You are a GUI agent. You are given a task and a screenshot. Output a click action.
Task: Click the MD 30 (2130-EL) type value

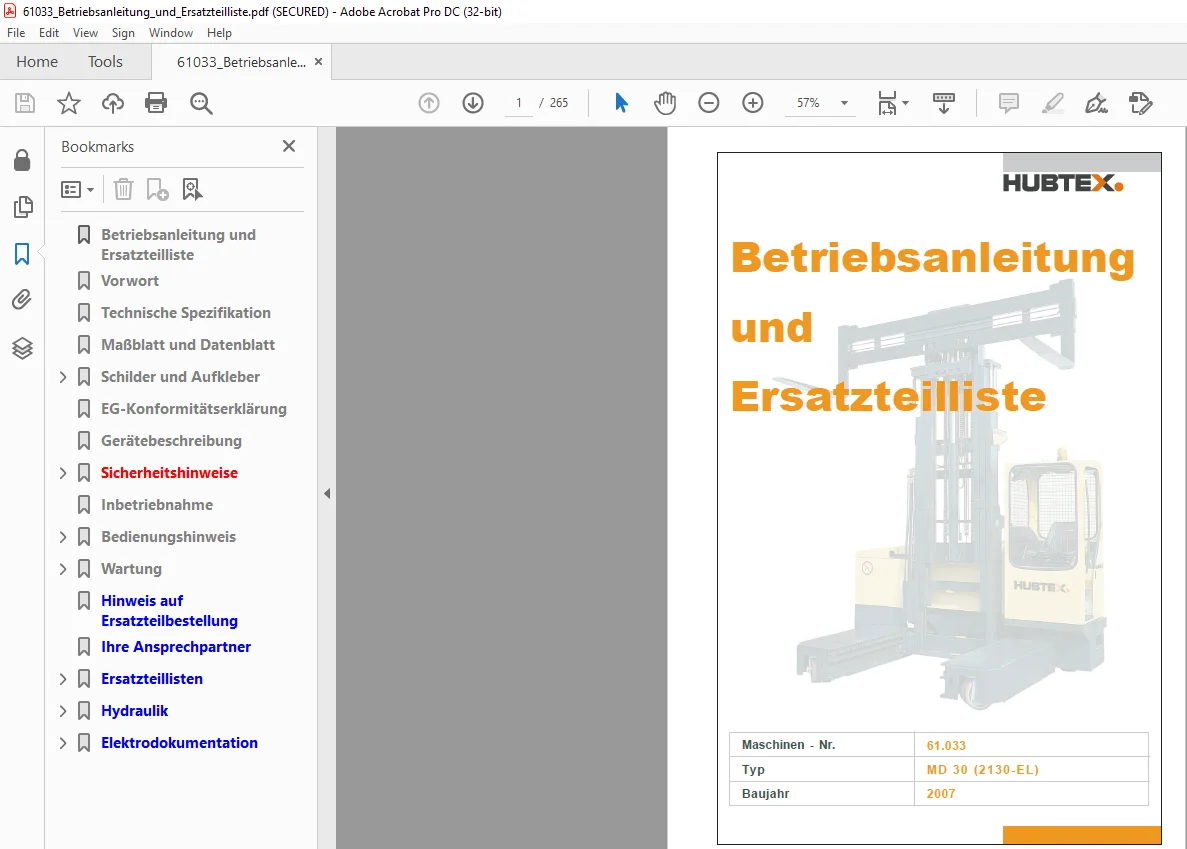983,770
